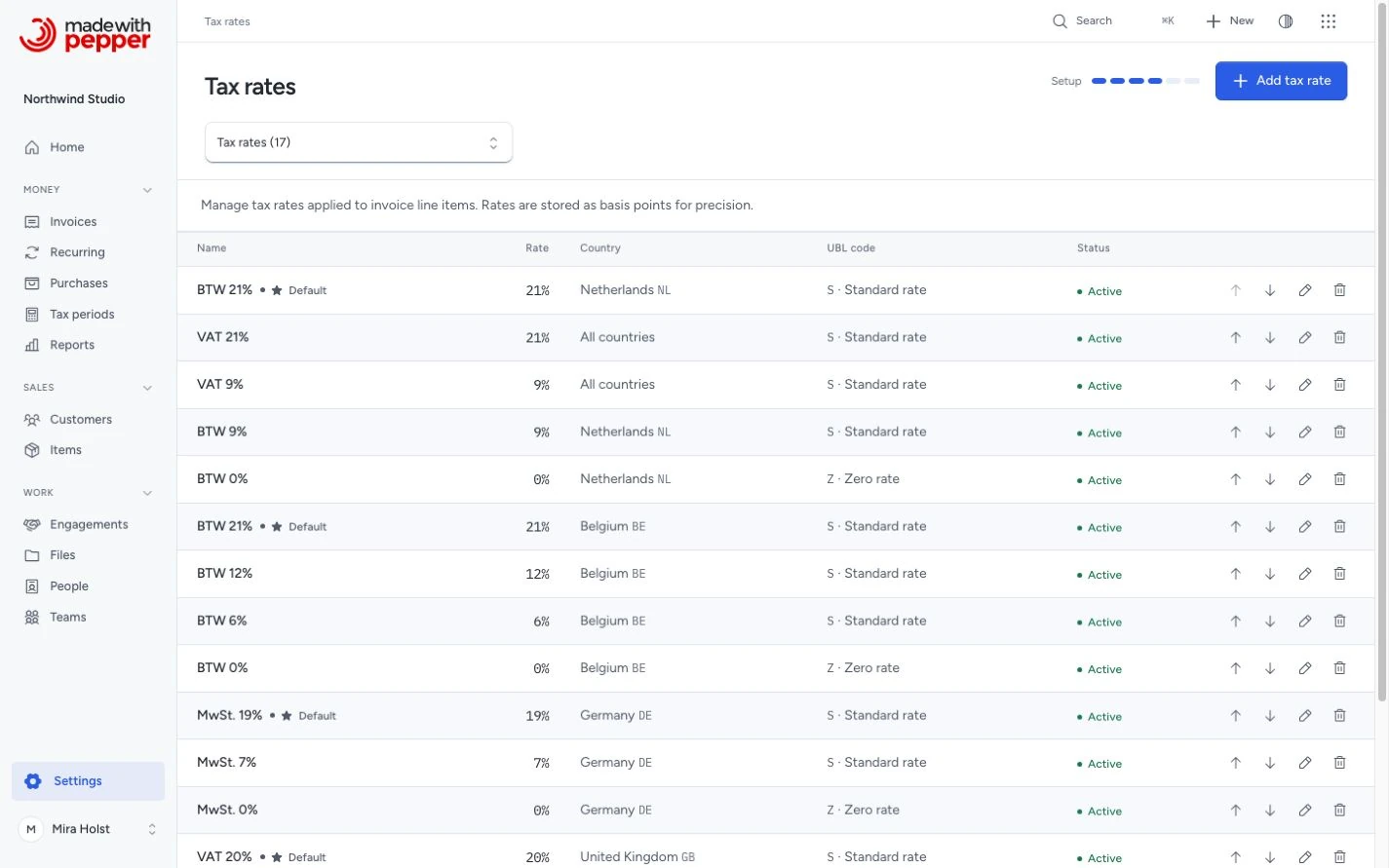Edit the BTW 6% tax rate
This screenshot has height=868, width=1389.
(1305, 621)
